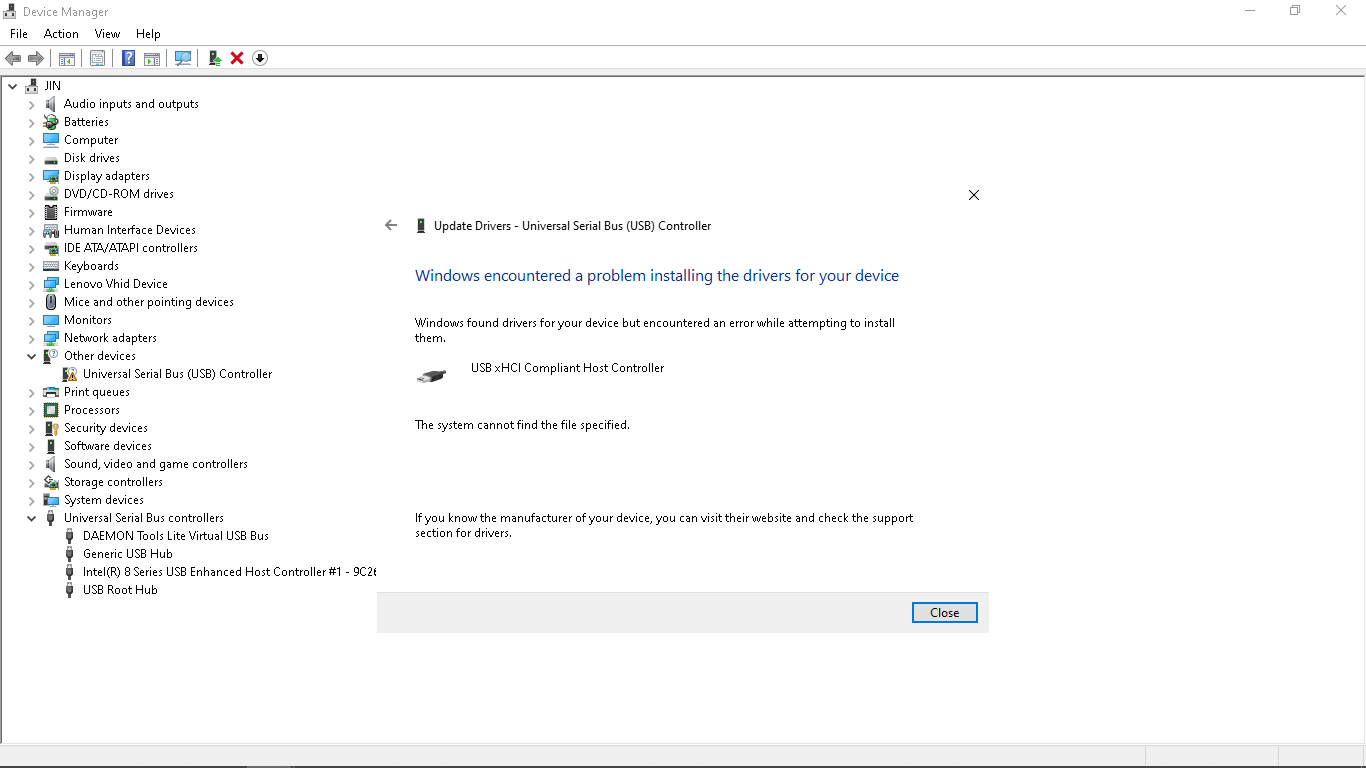Expand Audio inputs and outputs

point(32,104)
